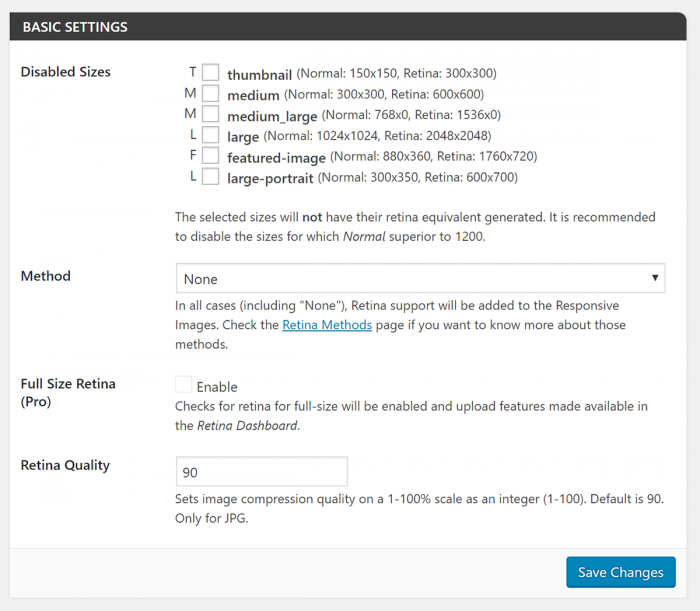Click the bold 'featured-image' label text

point(276,157)
